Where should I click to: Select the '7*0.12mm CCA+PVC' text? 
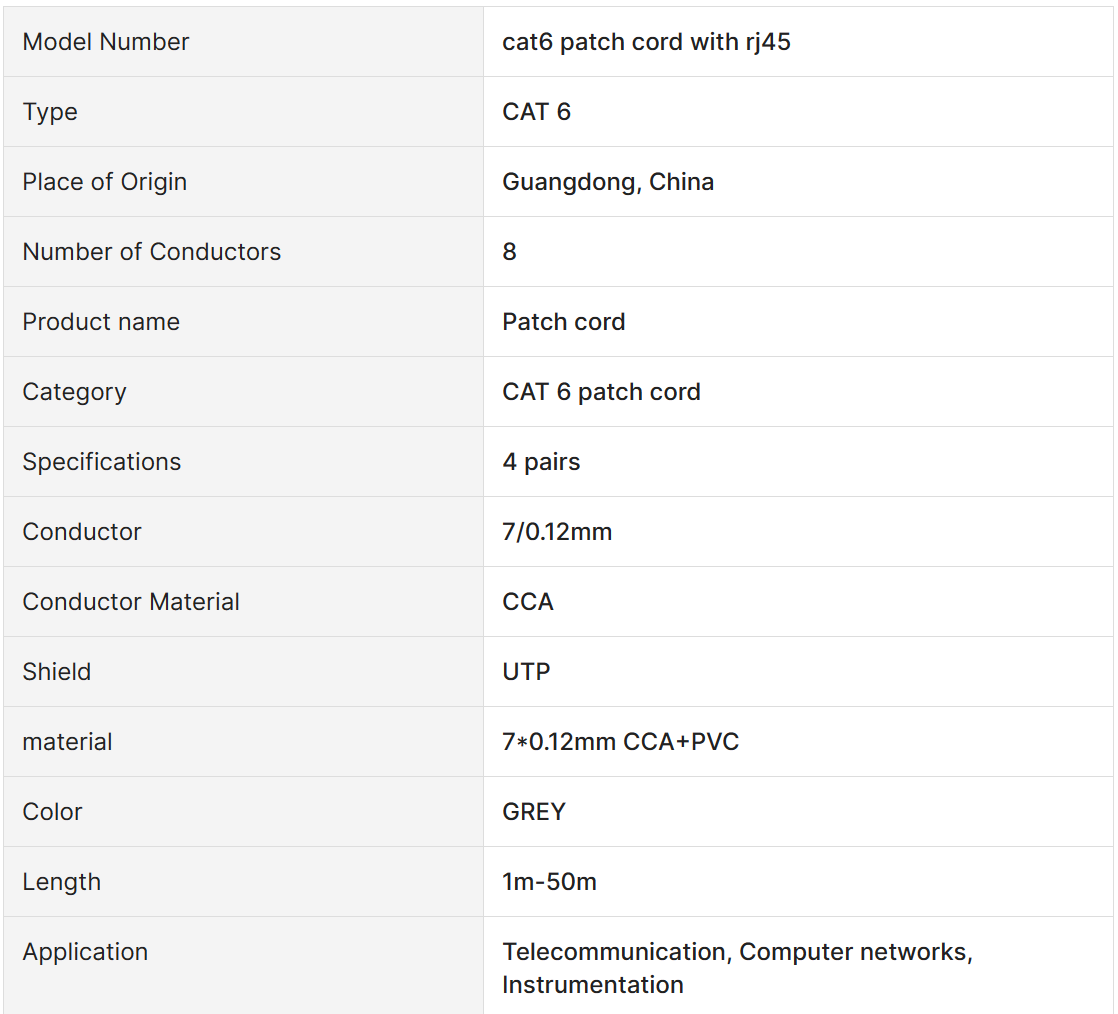[620, 742]
